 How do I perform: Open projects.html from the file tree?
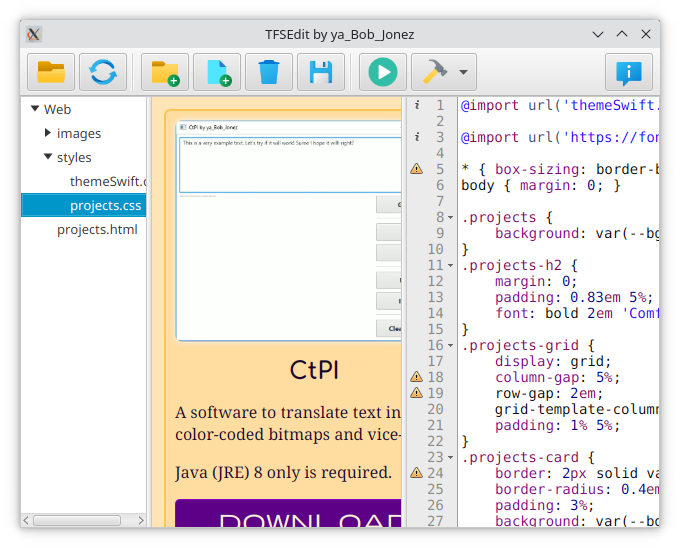pyautogui.click(x=97, y=229)
